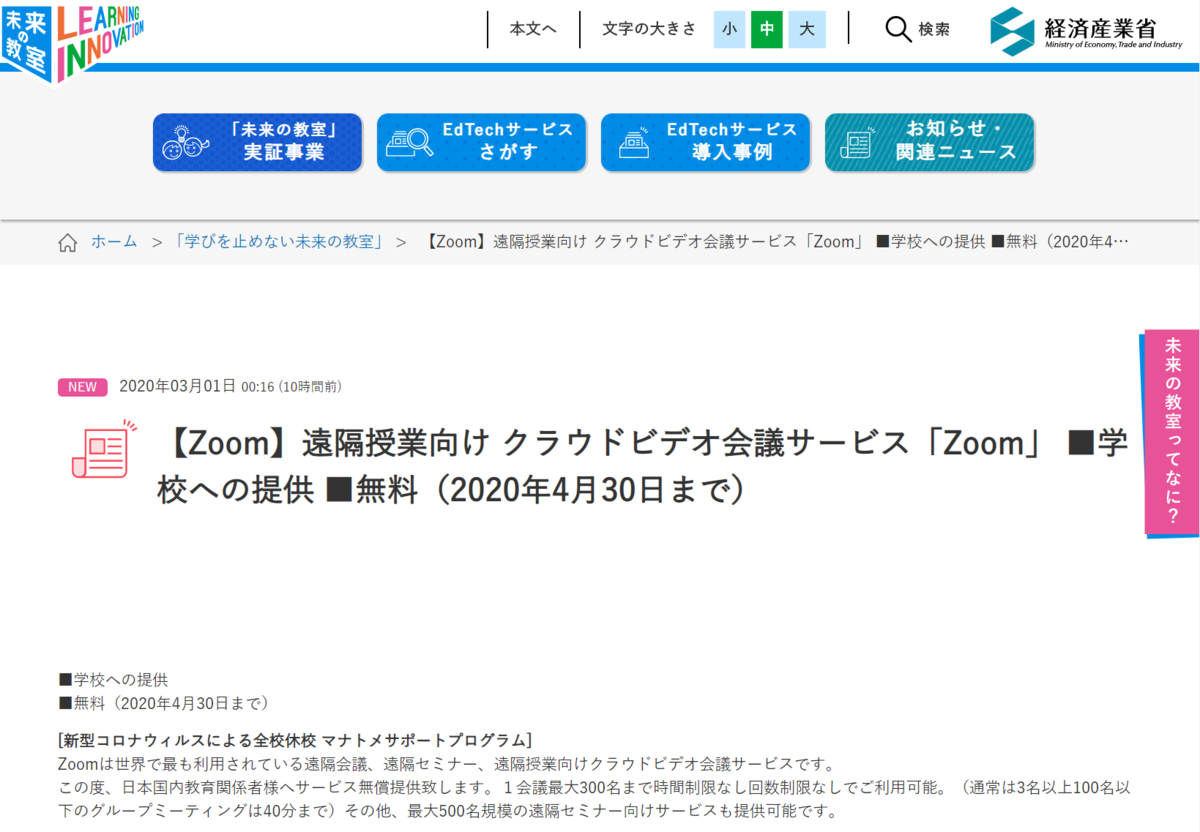
Task: Open the 「未来の教室」実証事業 menu
Action: pyautogui.click(x=257, y=142)
